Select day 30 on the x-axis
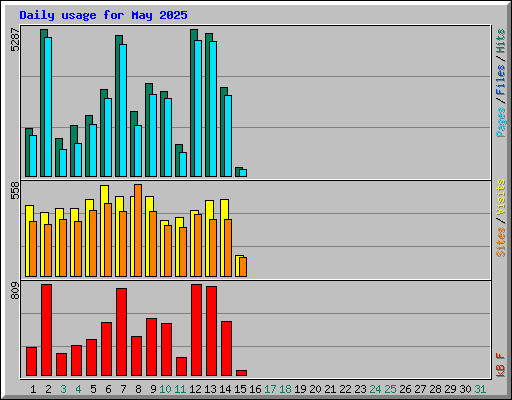This screenshot has height=400, width=512. coord(465,389)
